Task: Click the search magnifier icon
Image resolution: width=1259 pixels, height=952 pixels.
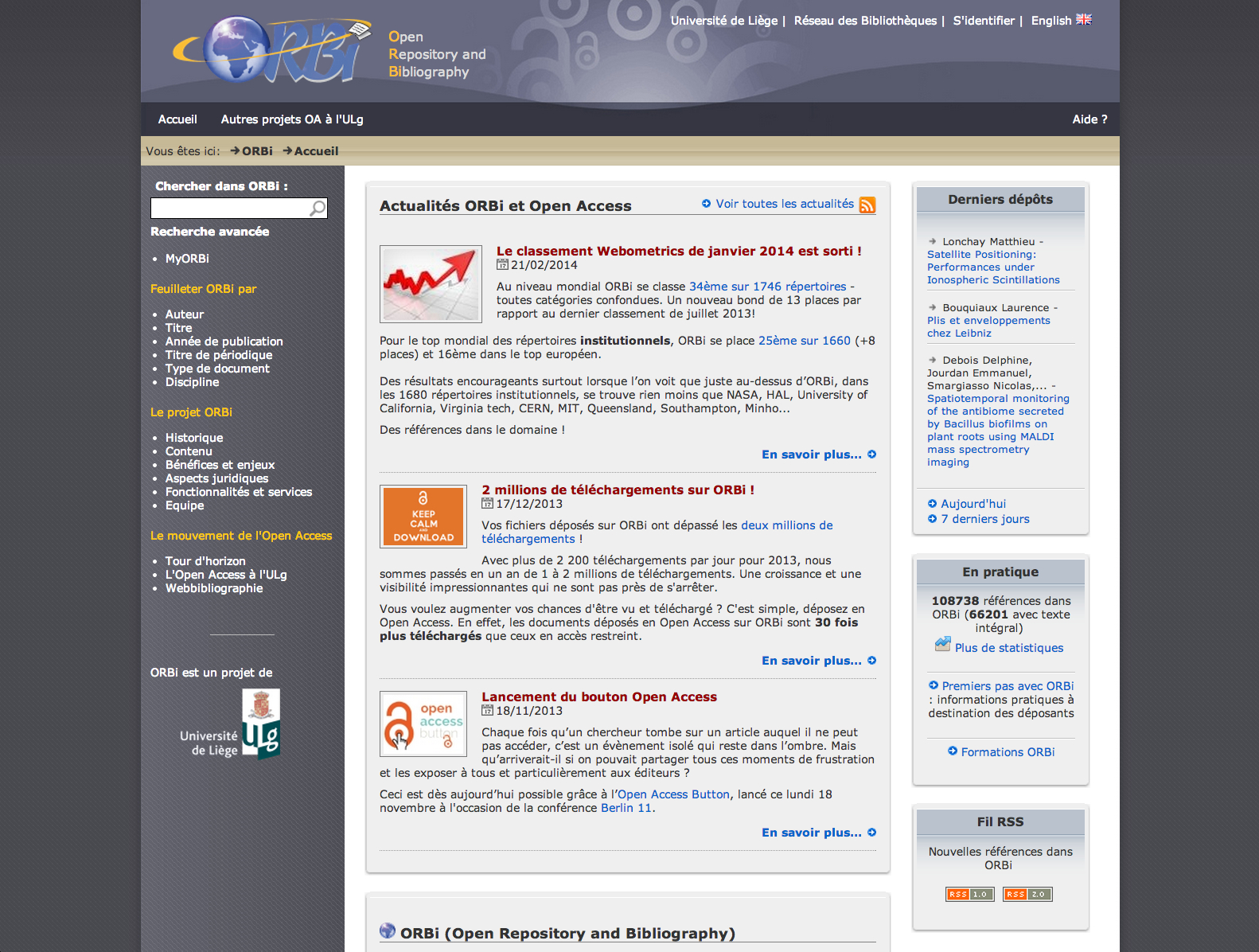Action: 318,209
